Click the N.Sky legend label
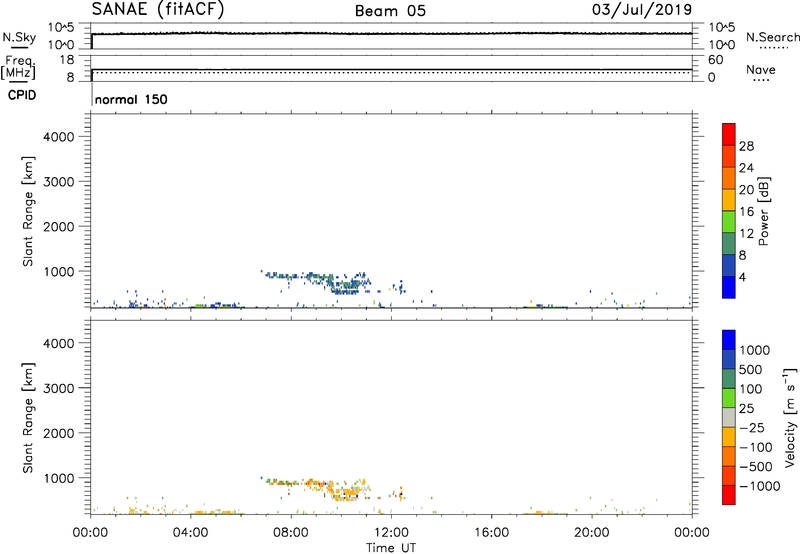 [19, 37]
